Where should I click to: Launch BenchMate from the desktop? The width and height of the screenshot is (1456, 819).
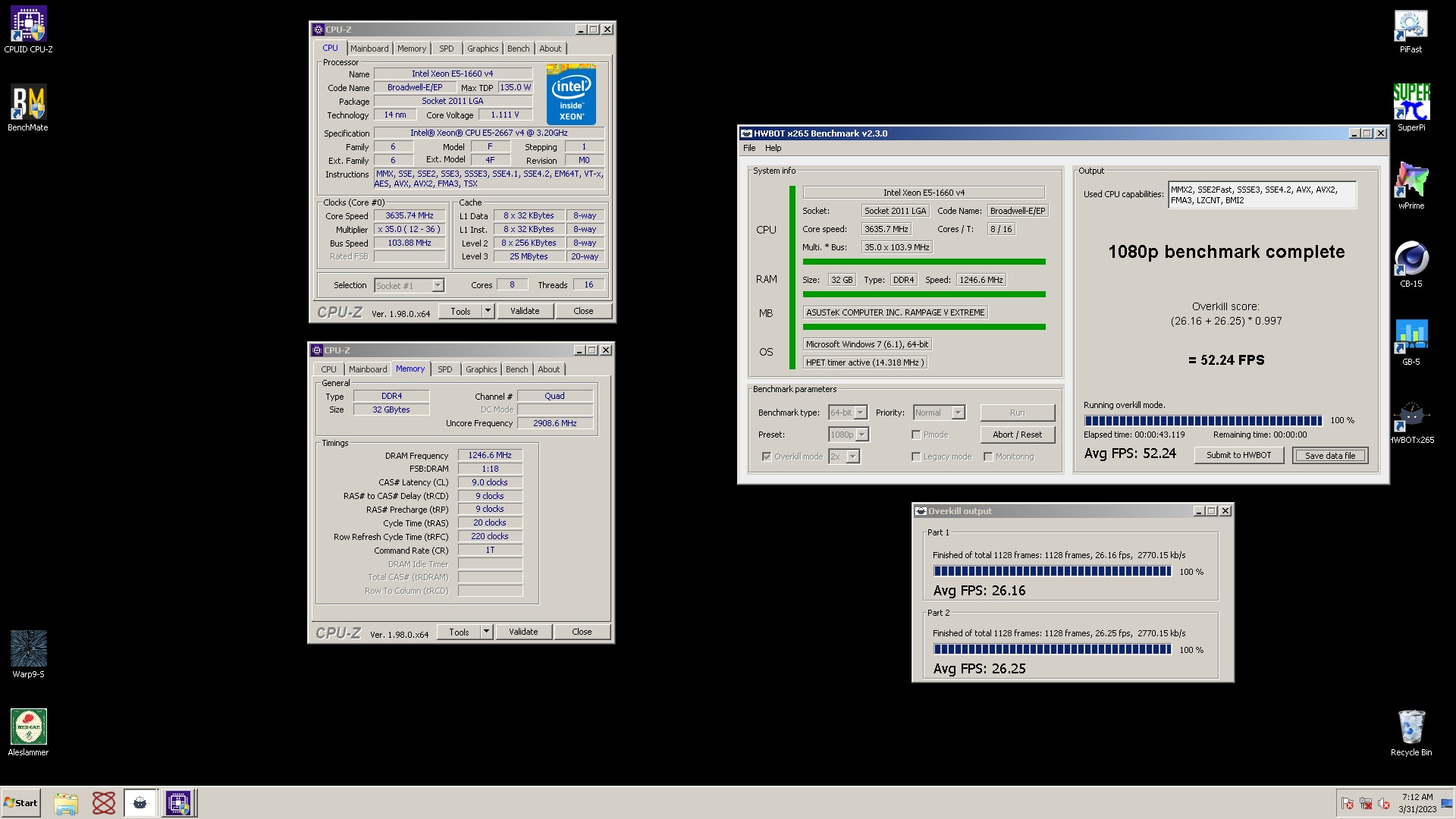[x=28, y=107]
